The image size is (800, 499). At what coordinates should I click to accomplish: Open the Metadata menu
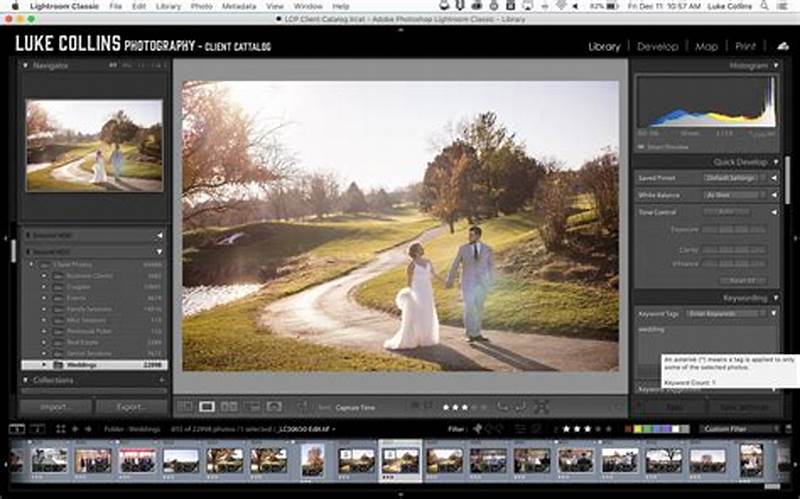(239, 7)
